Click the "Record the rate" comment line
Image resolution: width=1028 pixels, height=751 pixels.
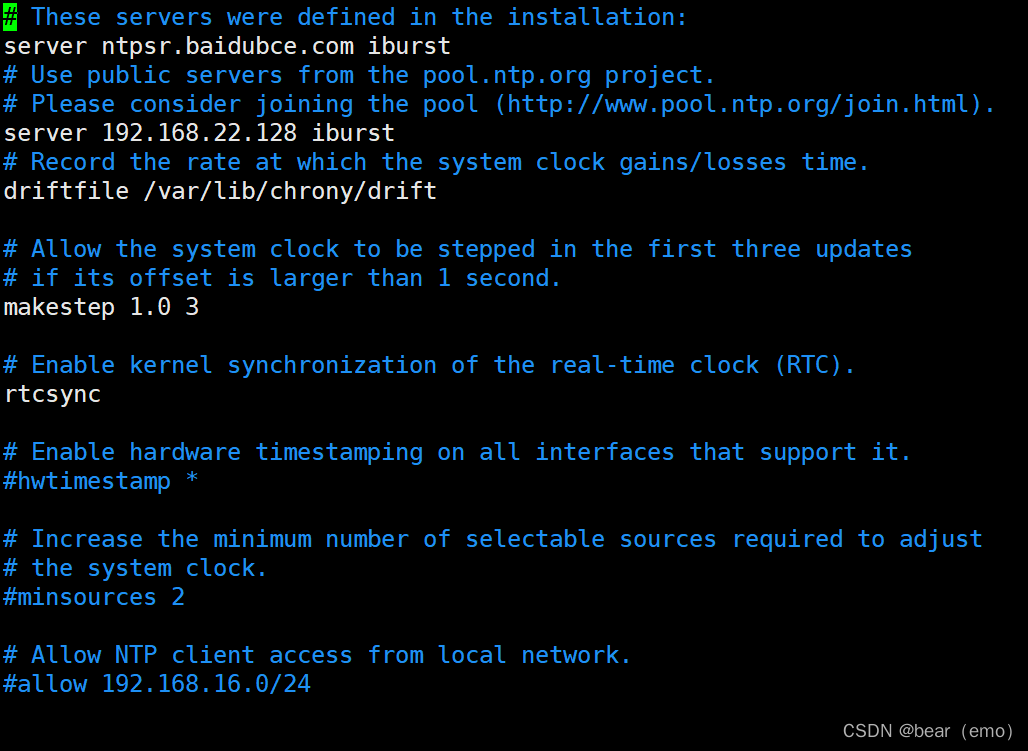(436, 162)
